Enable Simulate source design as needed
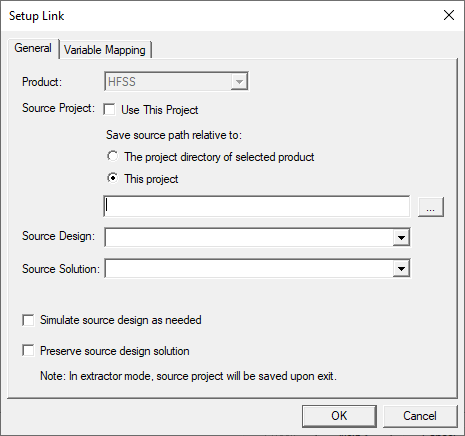Image resolution: width=465 pixels, height=436 pixels. tap(28, 320)
